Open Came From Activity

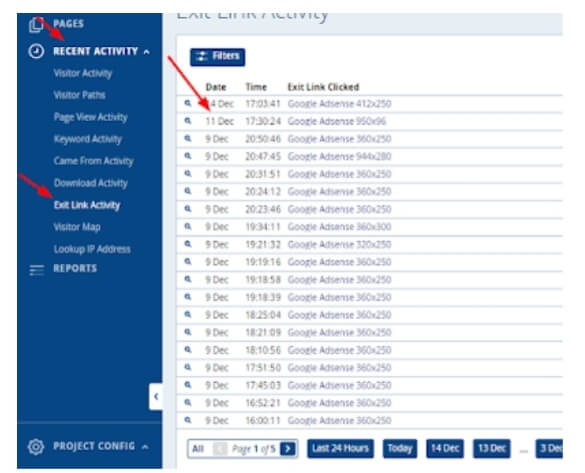[94, 161]
